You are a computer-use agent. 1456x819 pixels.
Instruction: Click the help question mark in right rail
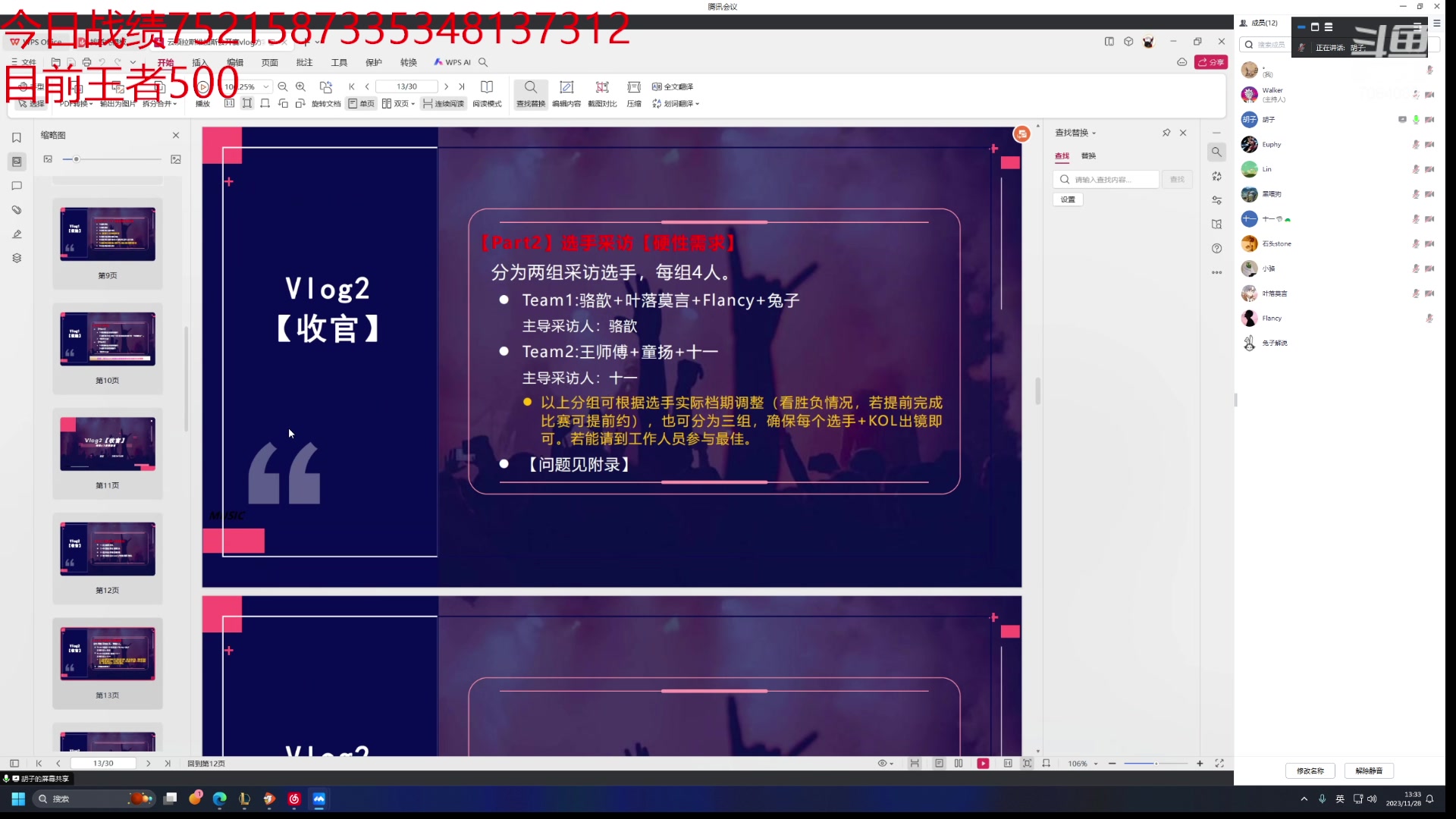click(x=1217, y=249)
